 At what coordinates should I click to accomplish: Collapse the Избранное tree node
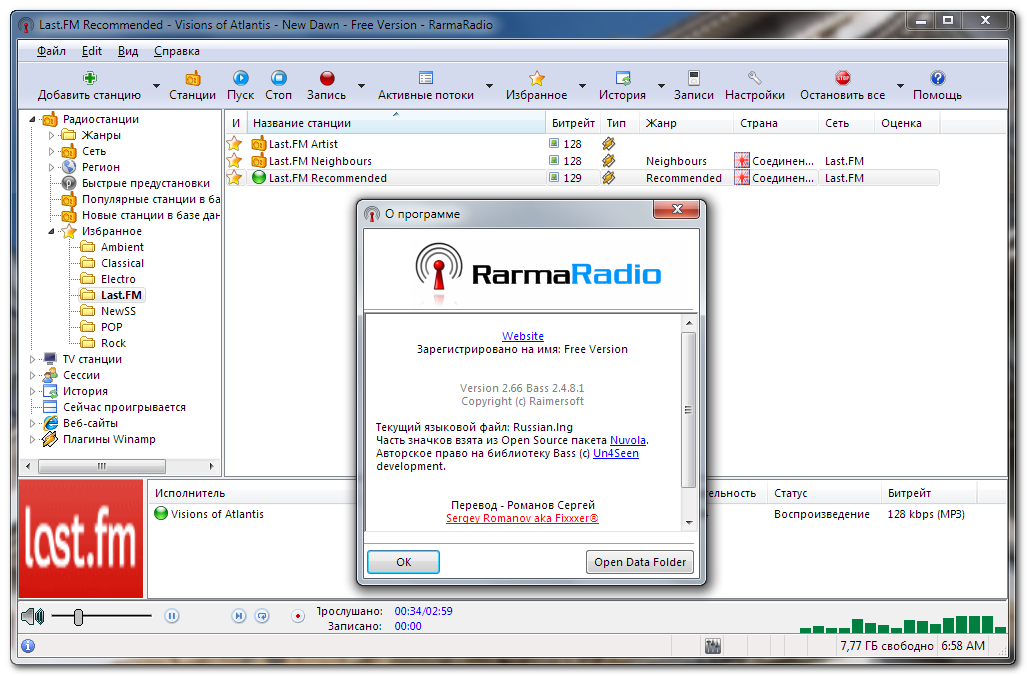coord(51,231)
